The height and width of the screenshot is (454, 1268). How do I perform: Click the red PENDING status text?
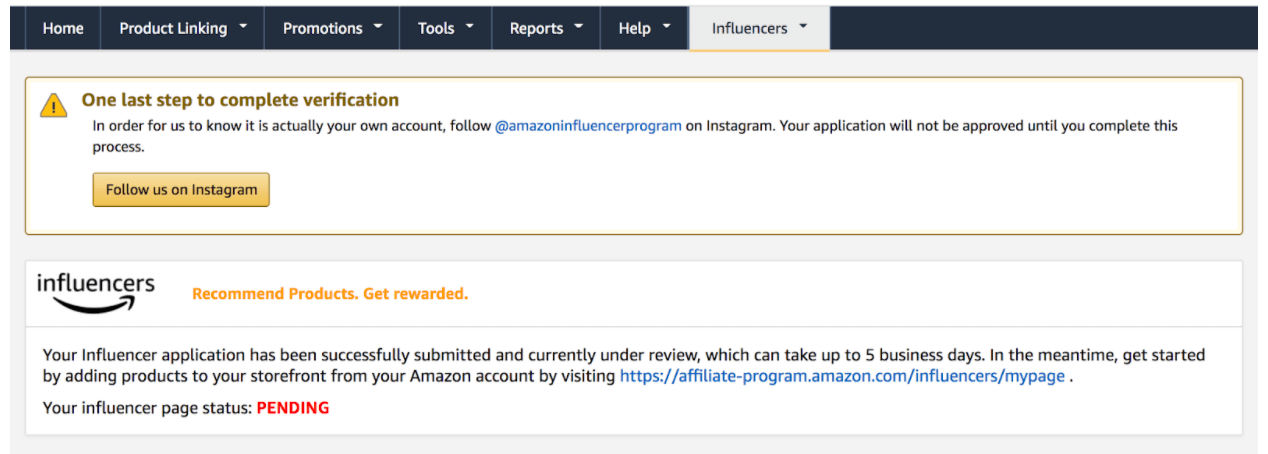point(293,408)
